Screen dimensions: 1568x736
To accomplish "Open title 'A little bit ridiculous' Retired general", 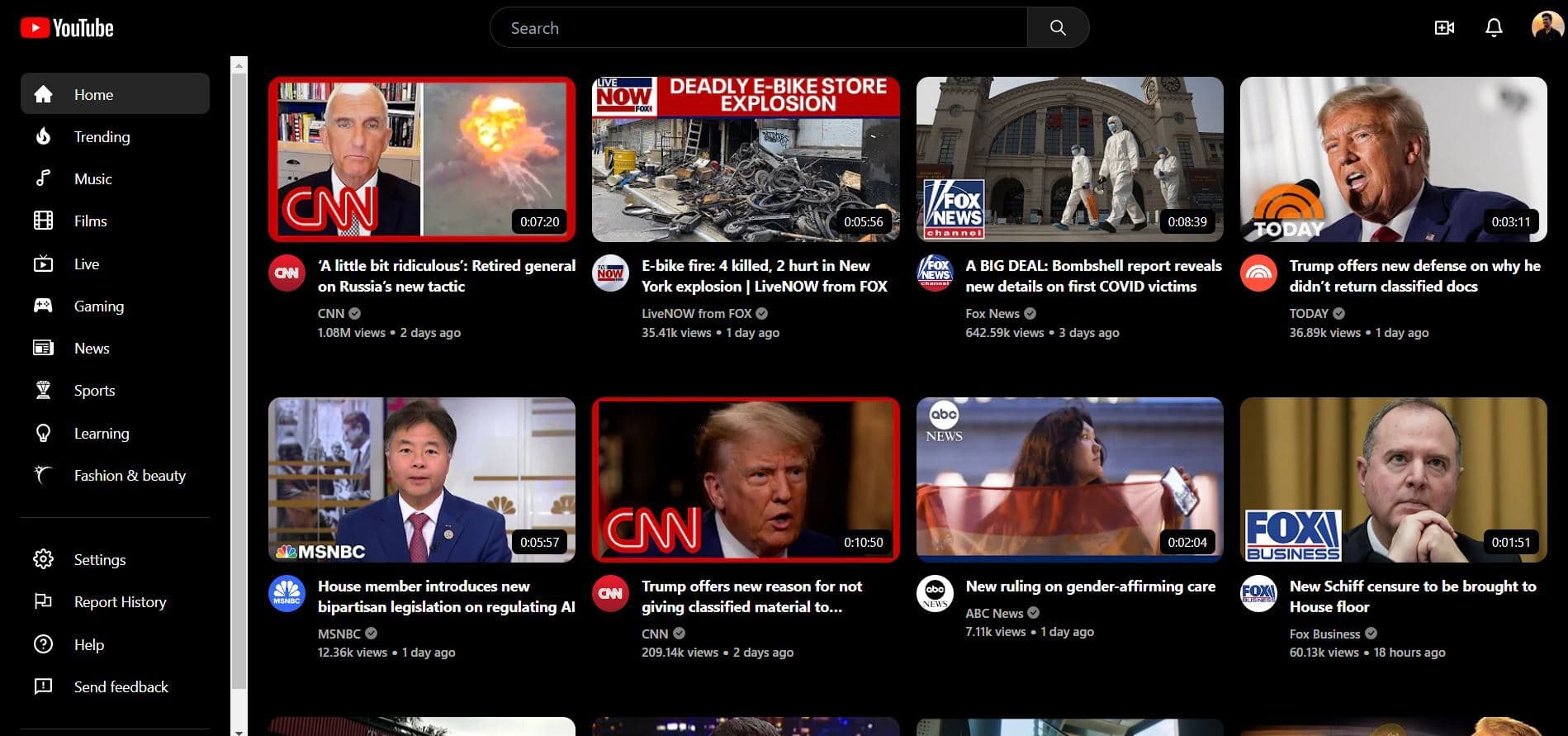I will (447, 276).
